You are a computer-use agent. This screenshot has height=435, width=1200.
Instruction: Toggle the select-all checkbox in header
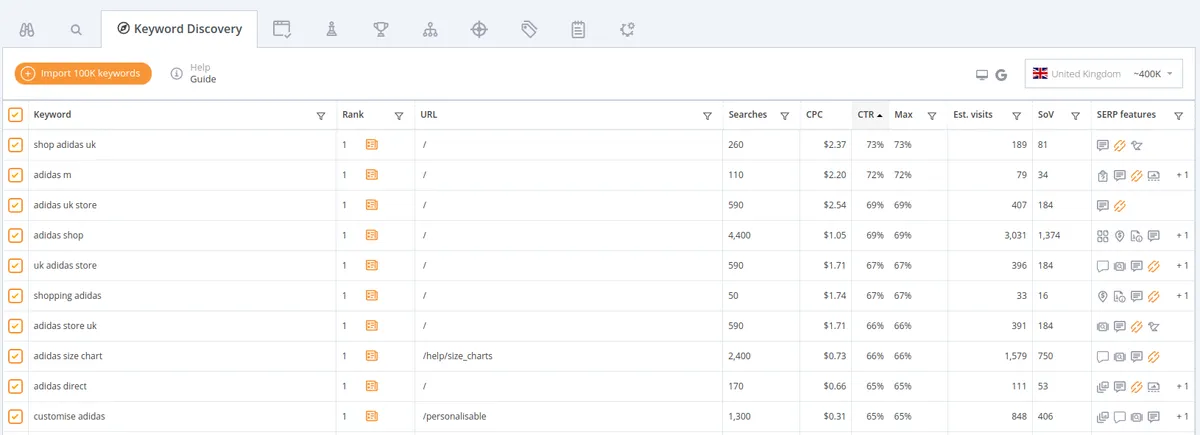pyautogui.click(x=15, y=115)
